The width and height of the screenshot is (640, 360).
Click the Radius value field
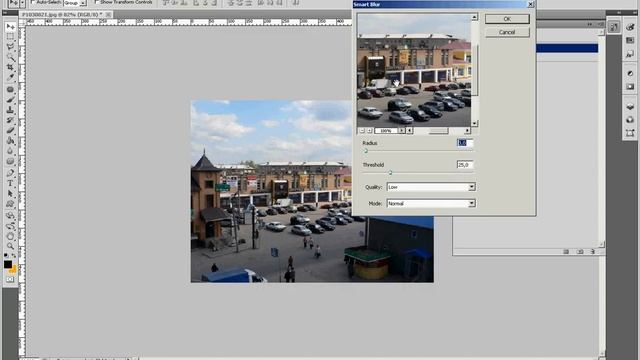click(x=465, y=143)
